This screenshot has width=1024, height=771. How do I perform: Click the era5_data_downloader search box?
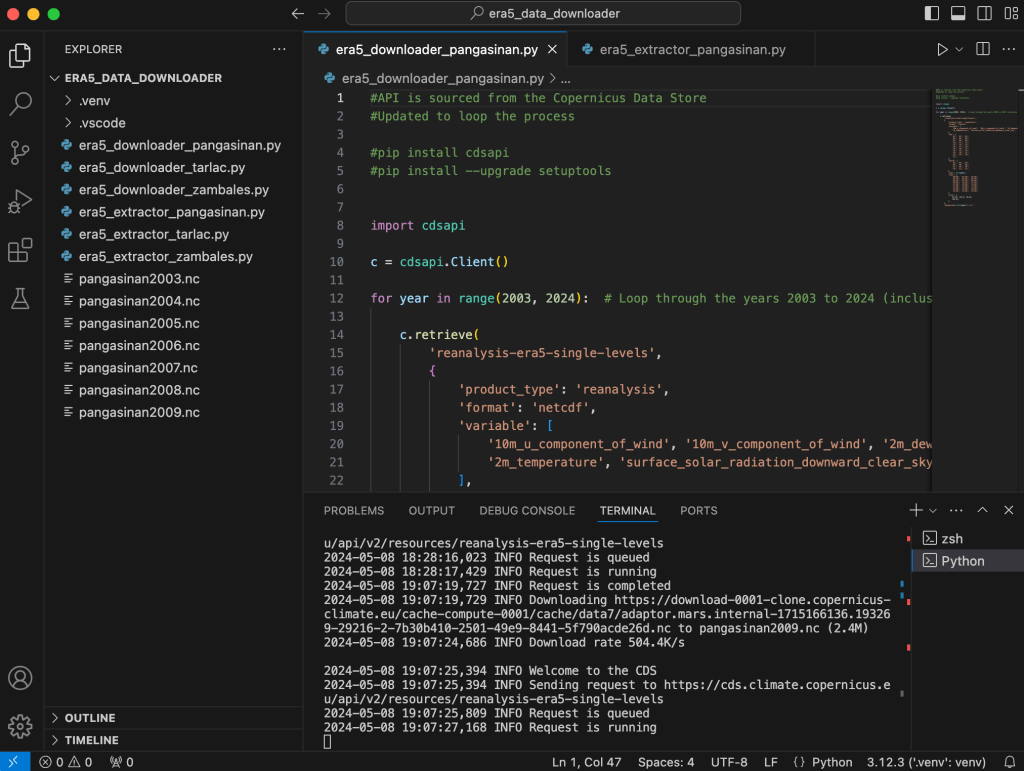point(543,14)
